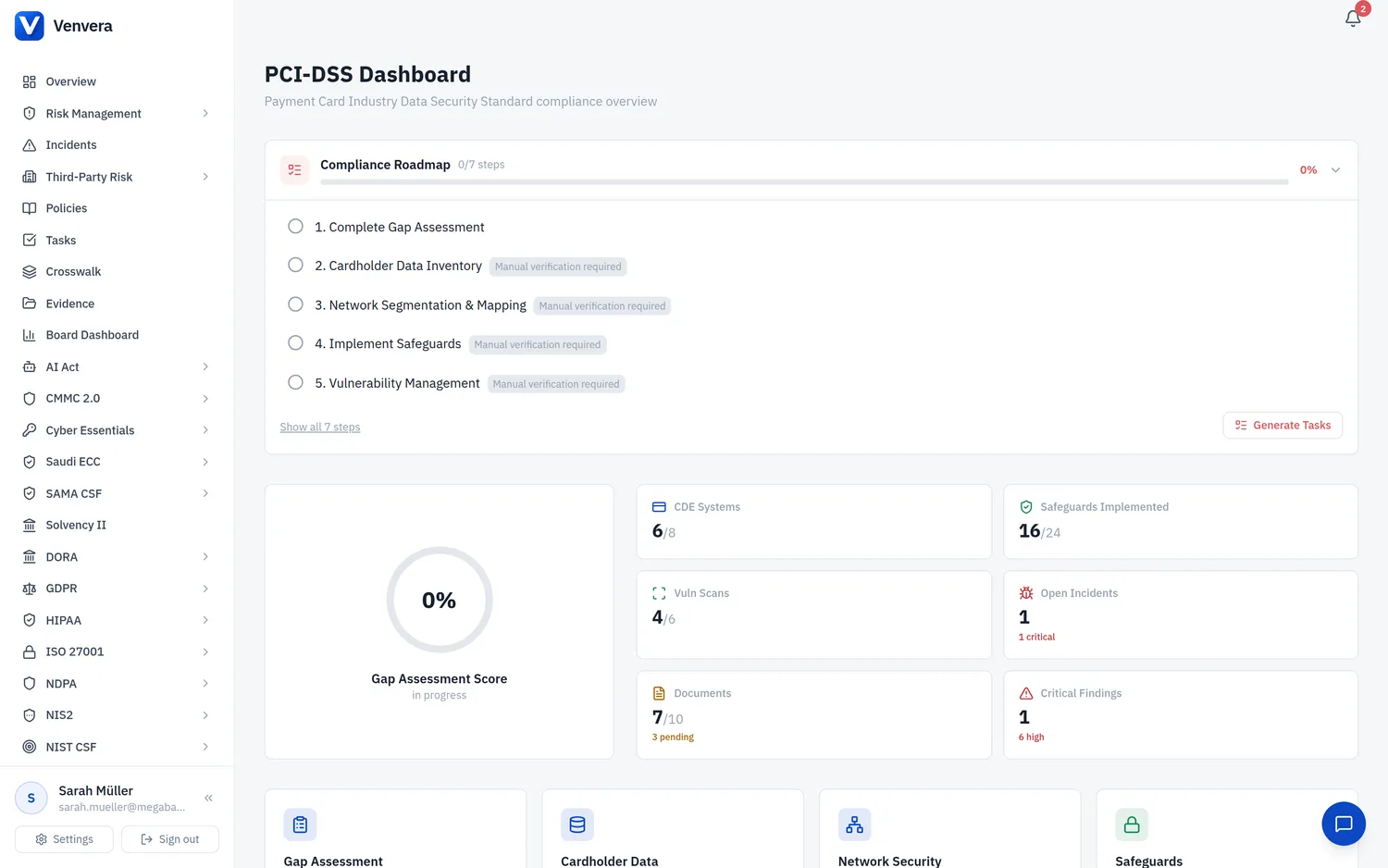Open the Overview page
The width and height of the screenshot is (1388, 868).
pos(117,81)
